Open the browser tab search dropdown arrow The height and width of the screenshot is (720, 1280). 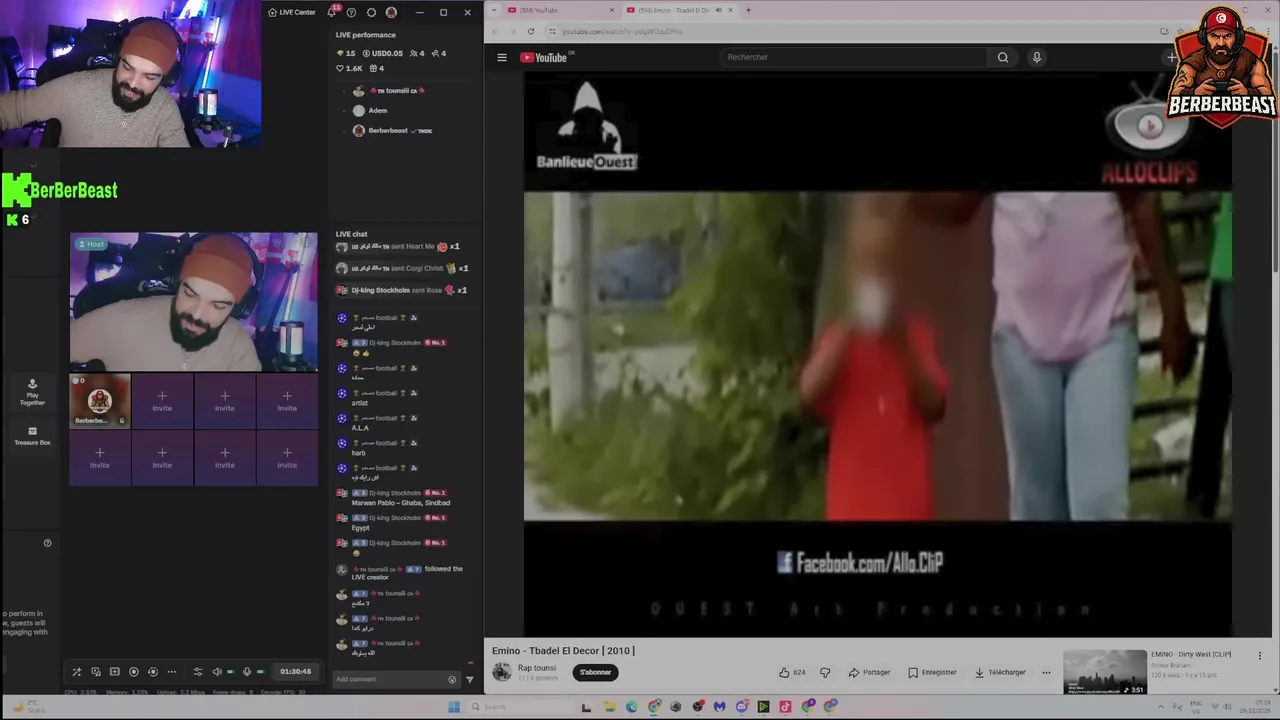[x=494, y=10]
